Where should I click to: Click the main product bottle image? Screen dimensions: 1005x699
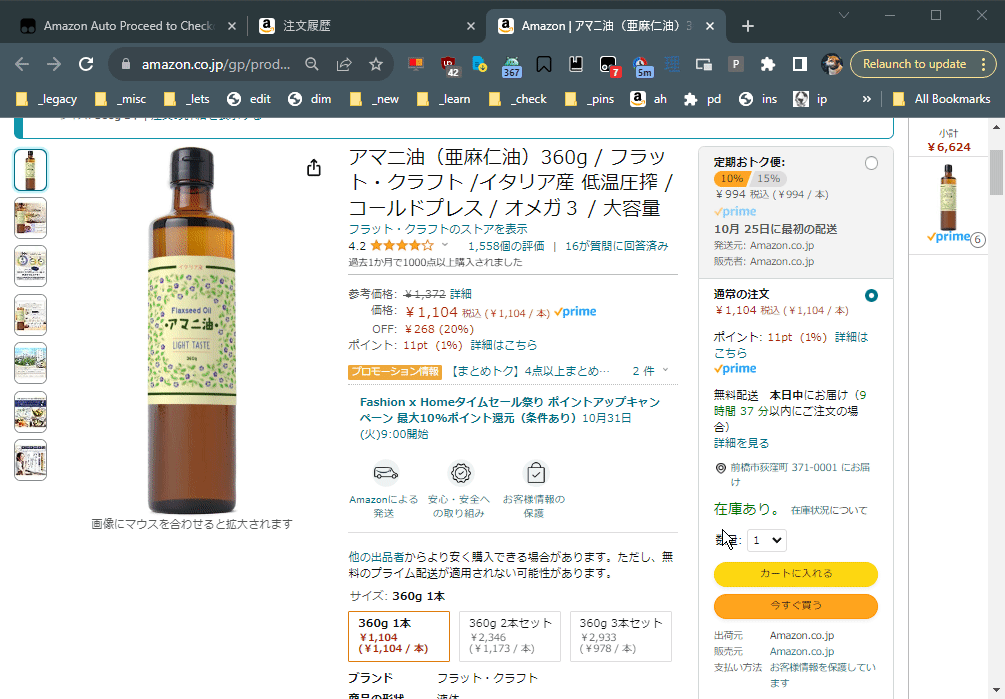[x=192, y=330]
